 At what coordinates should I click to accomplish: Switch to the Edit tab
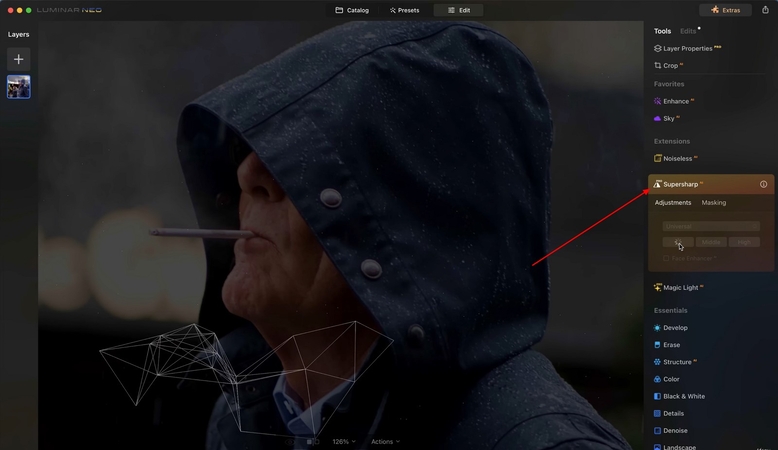coord(458,10)
